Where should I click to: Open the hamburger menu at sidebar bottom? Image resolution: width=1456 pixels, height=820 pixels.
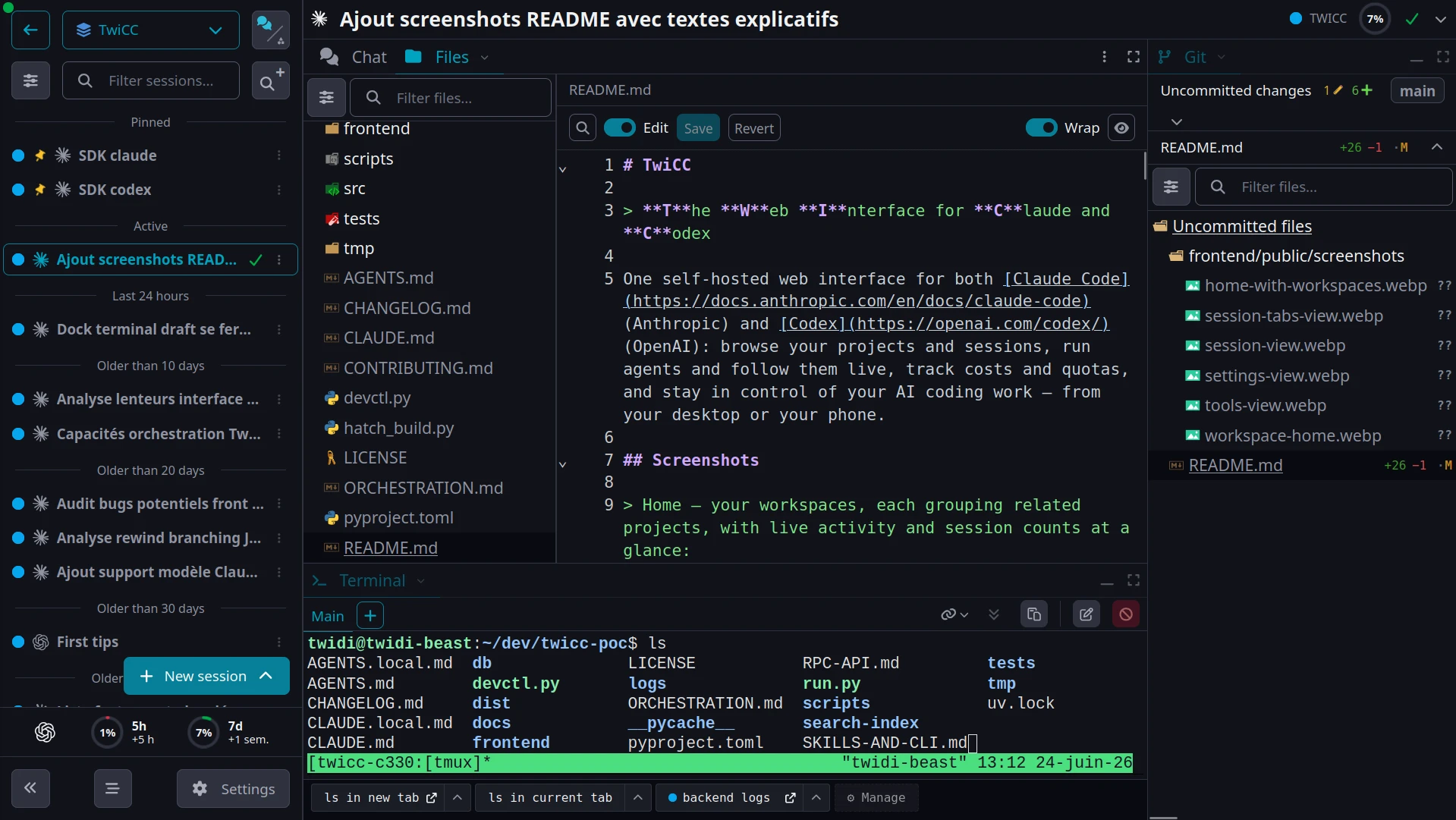coord(112,788)
